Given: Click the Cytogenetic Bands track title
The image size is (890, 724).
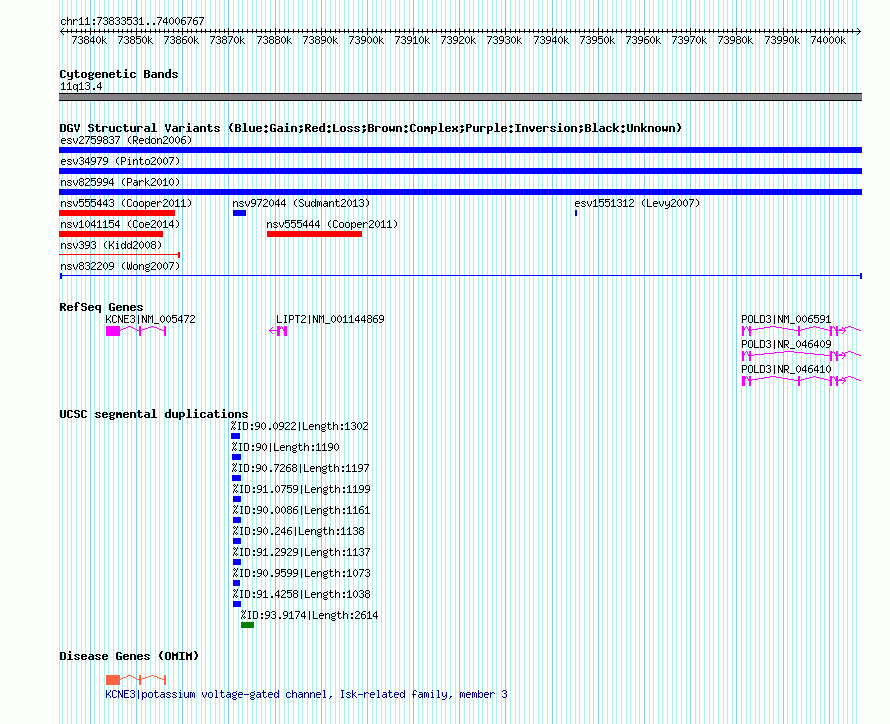Looking at the screenshot, I should [119, 74].
